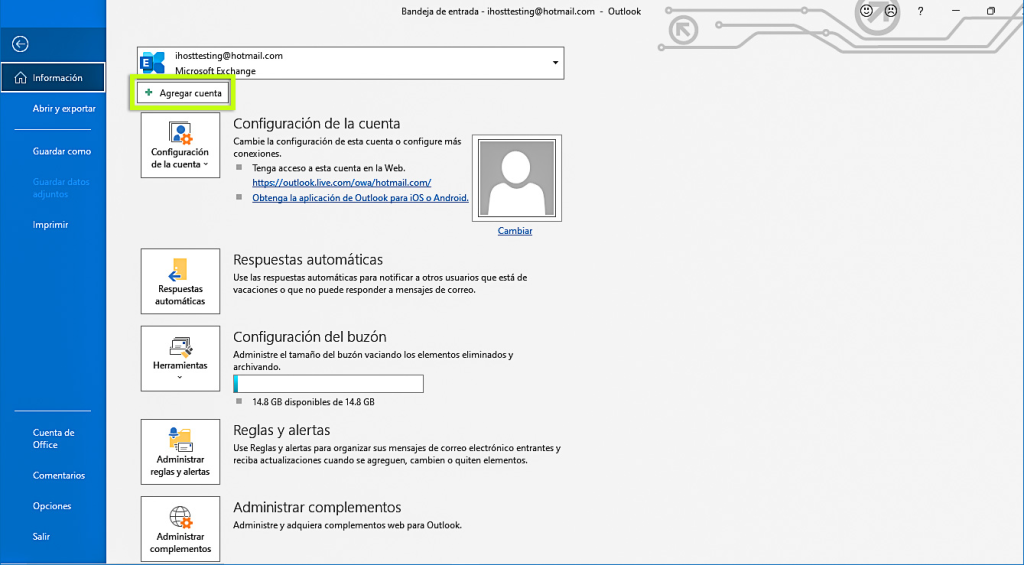1024x565 pixels.
Task: Open Administrar reglas y alertas
Action: coord(180,452)
